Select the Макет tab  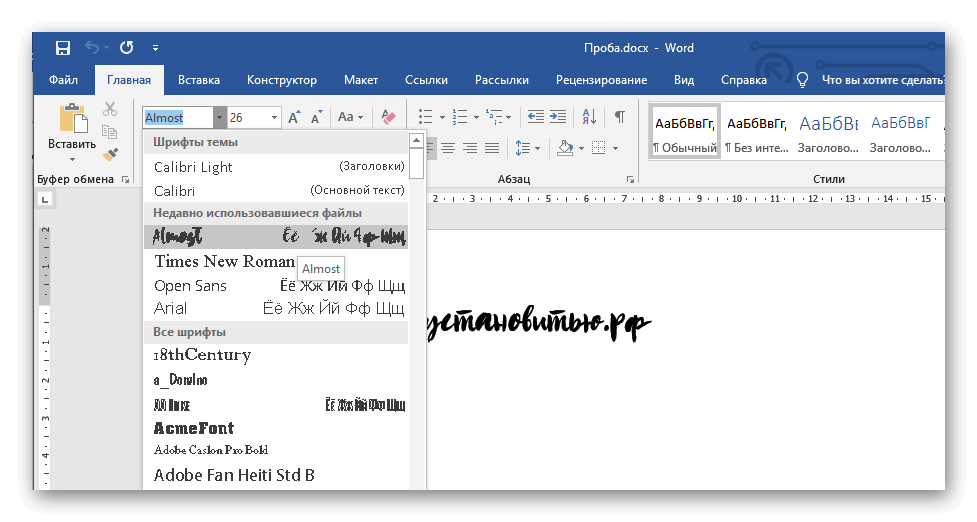(x=361, y=80)
